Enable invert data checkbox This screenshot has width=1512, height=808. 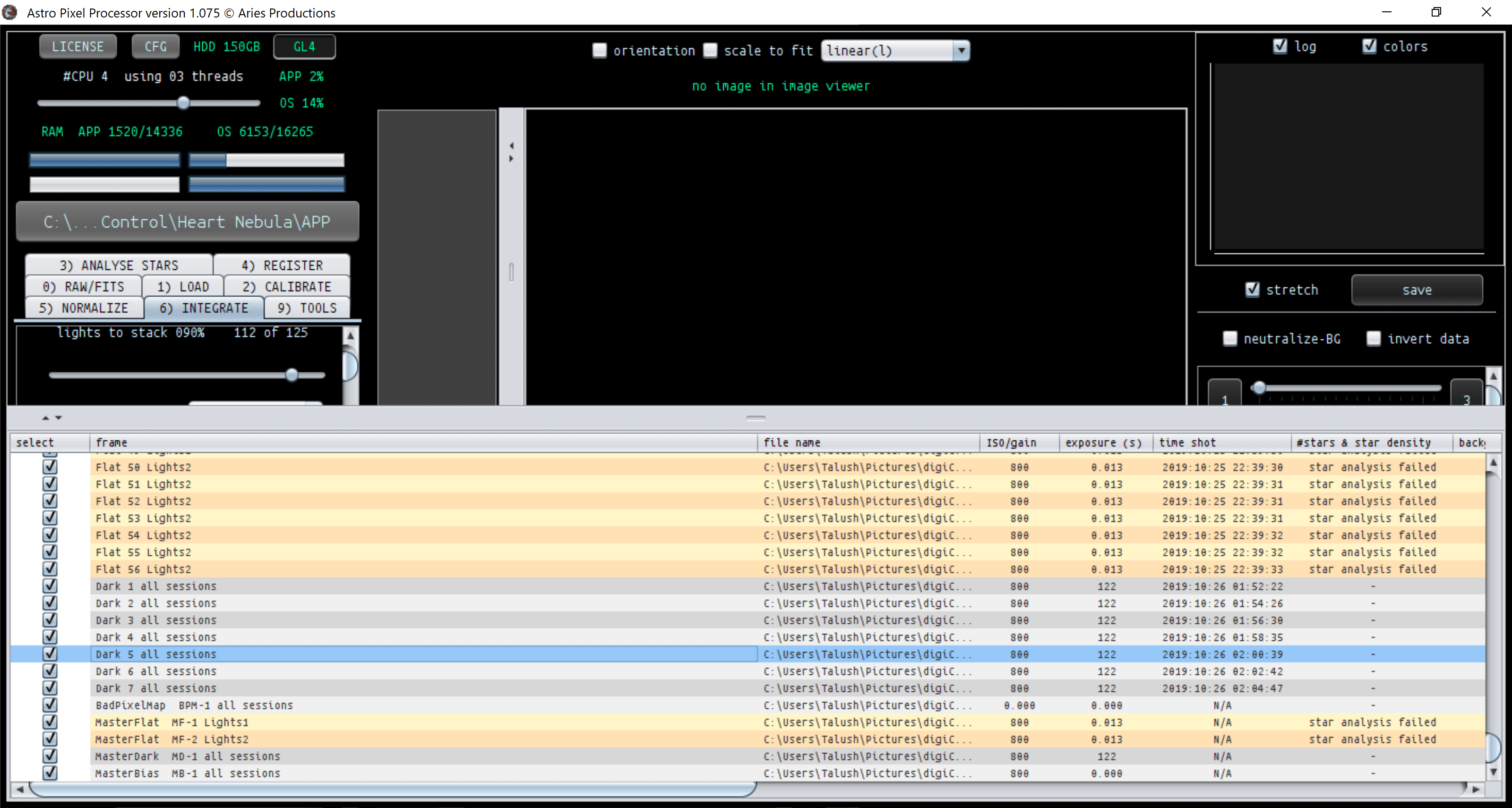[x=1374, y=339]
